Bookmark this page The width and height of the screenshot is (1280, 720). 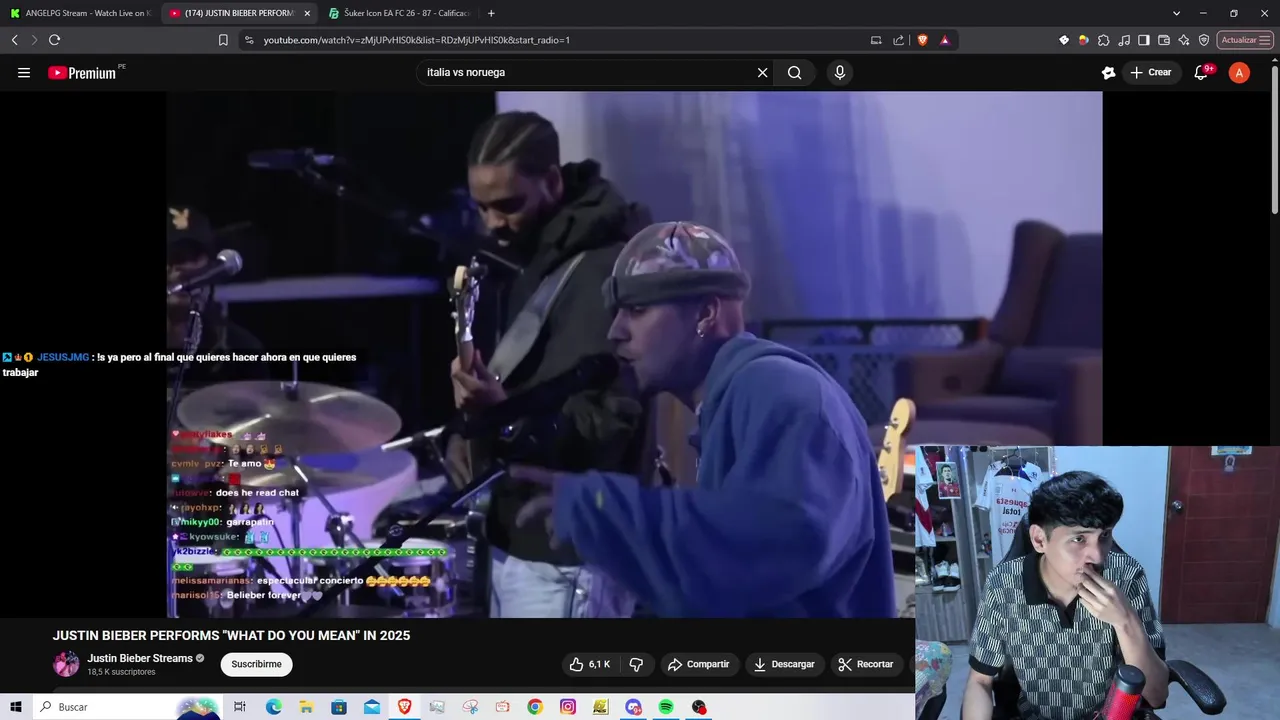point(223,40)
